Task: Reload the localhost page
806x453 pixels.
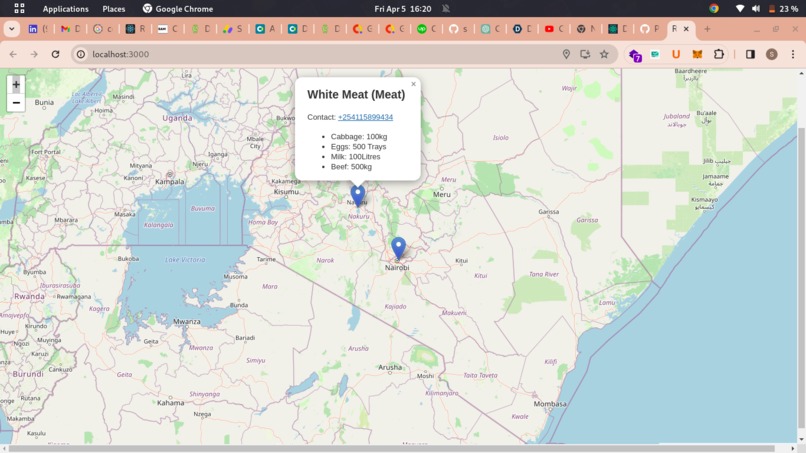Action: (56, 54)
